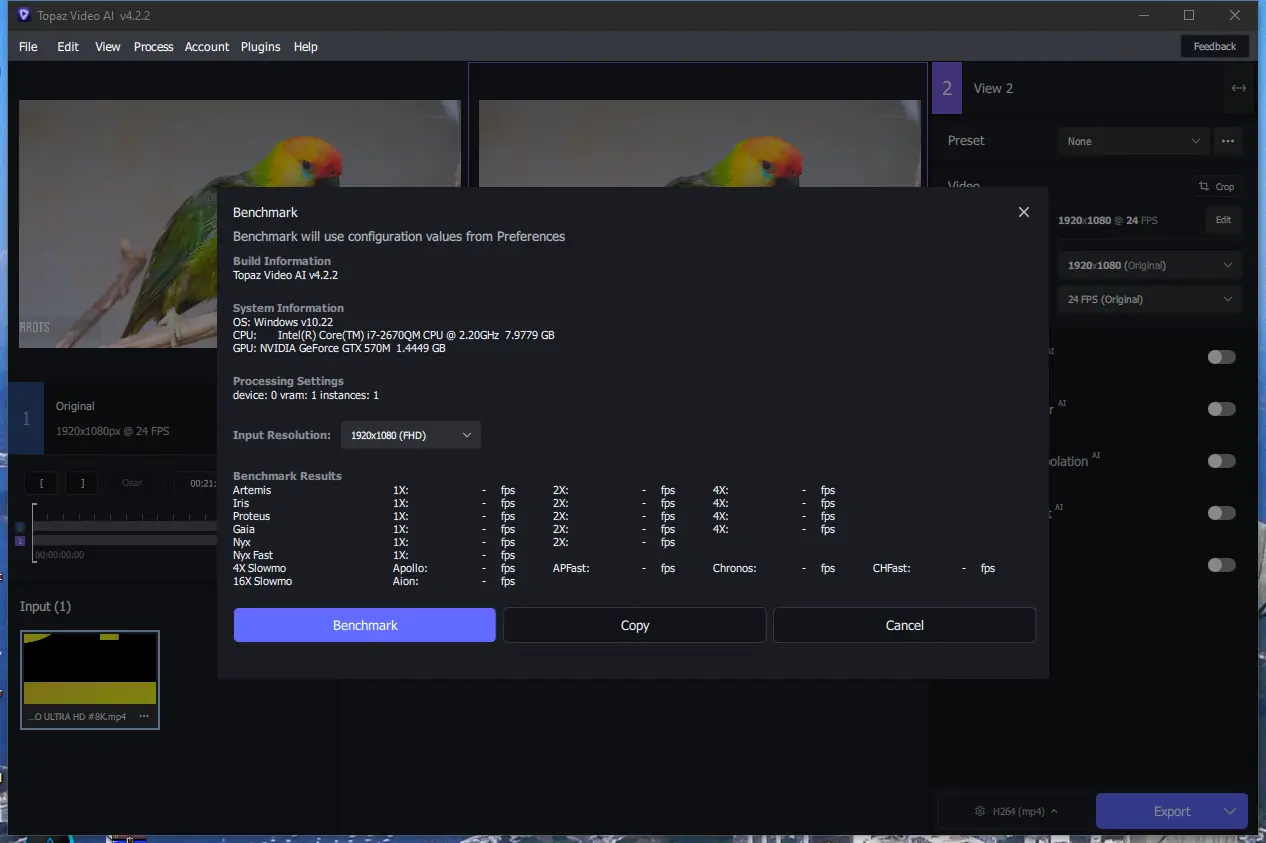Select the blue track 1 marker on the timeline
Viewport: 1266px width, 843px height.
20,527
